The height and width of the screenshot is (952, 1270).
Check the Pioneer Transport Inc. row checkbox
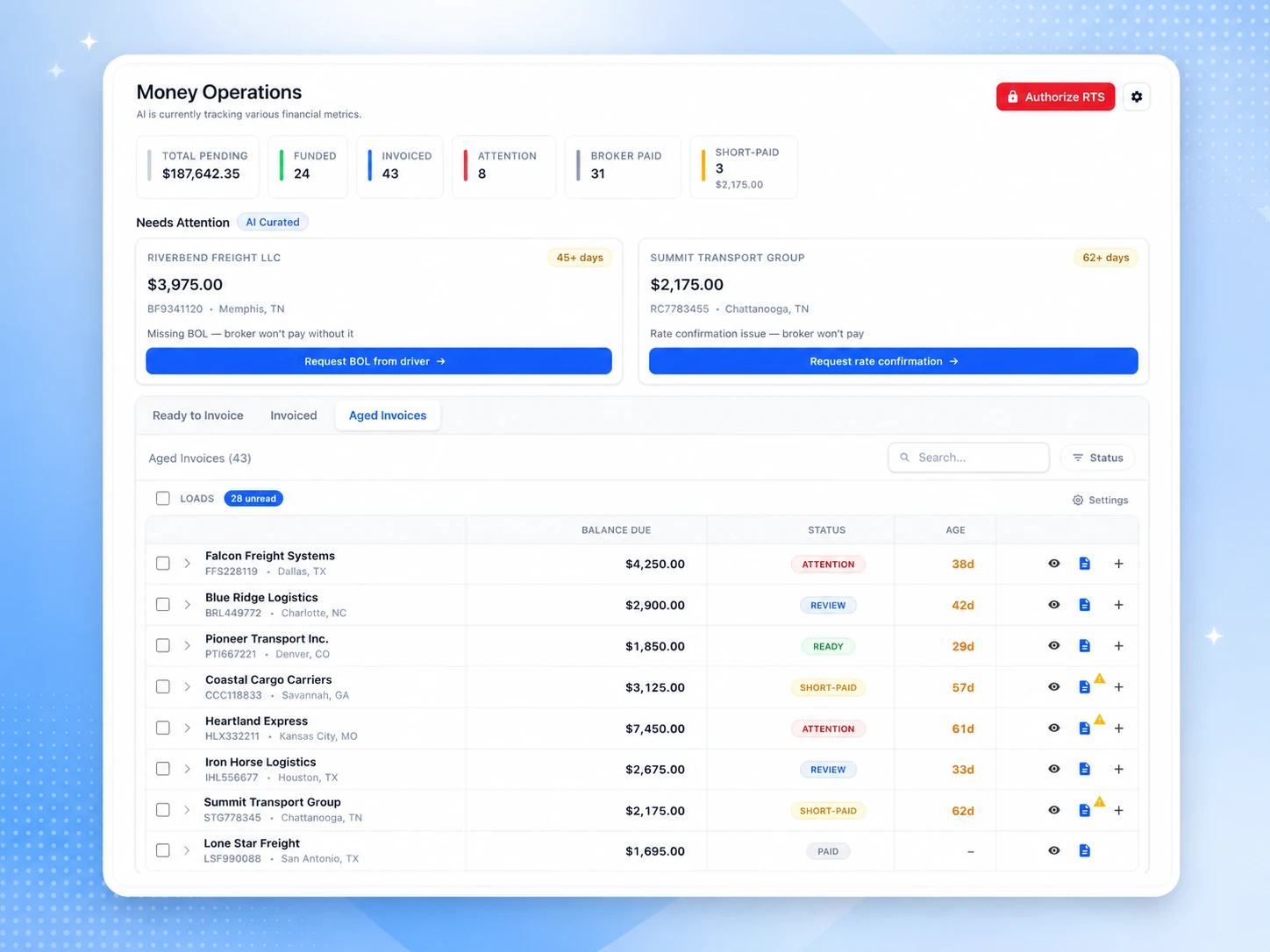pyautogui.click(x=163, y=646)
